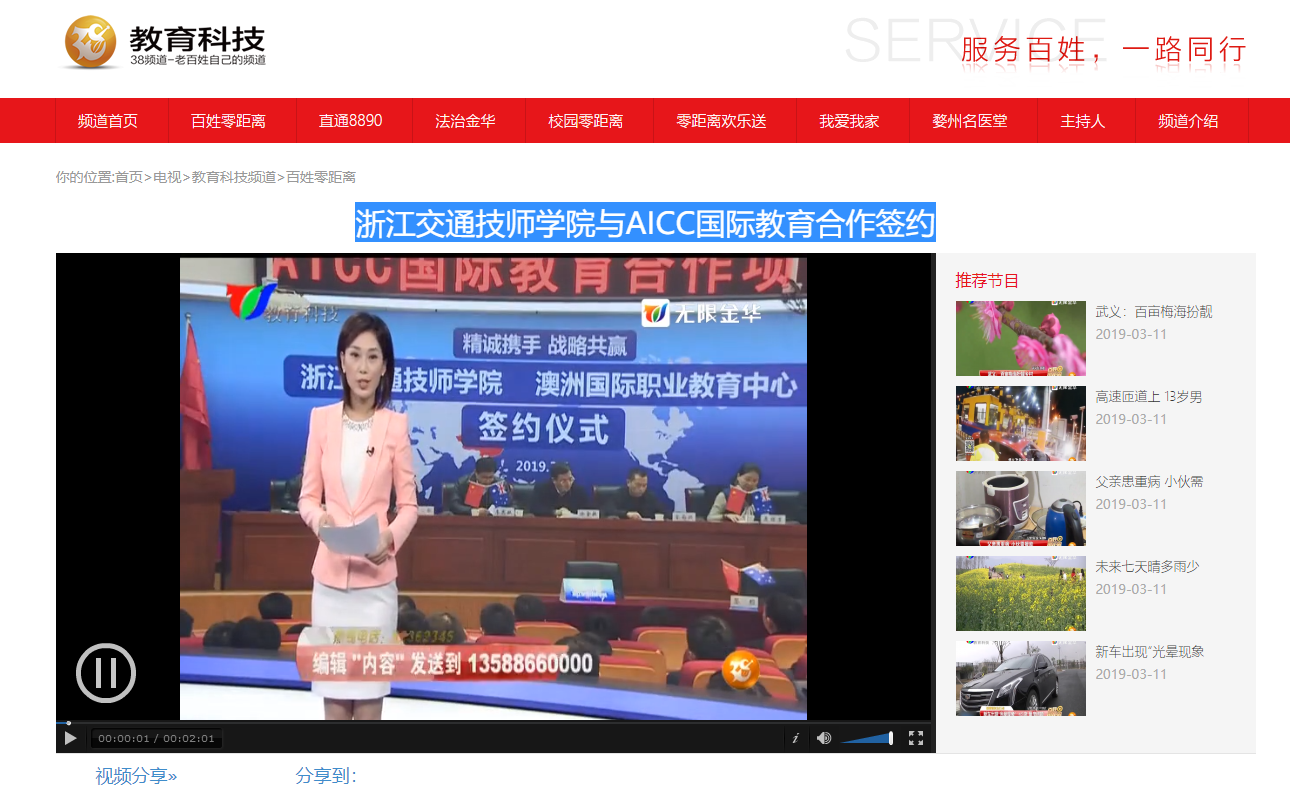The height and width of the screenshot is (790, 1290).
Task: Open the 主持人 navigation item
Action: click(x=1083, y=121)
